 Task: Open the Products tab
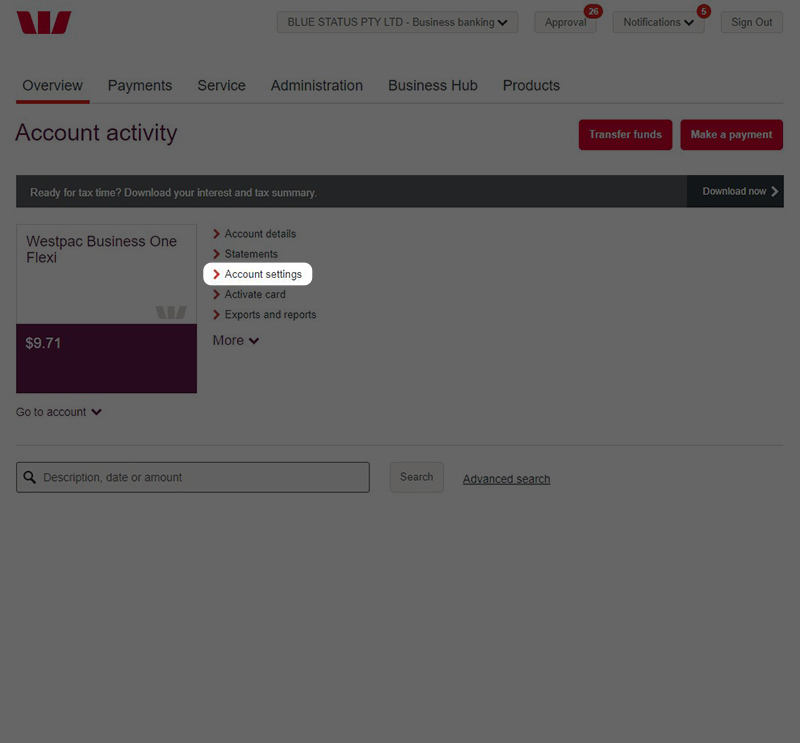tap(531, 85)
